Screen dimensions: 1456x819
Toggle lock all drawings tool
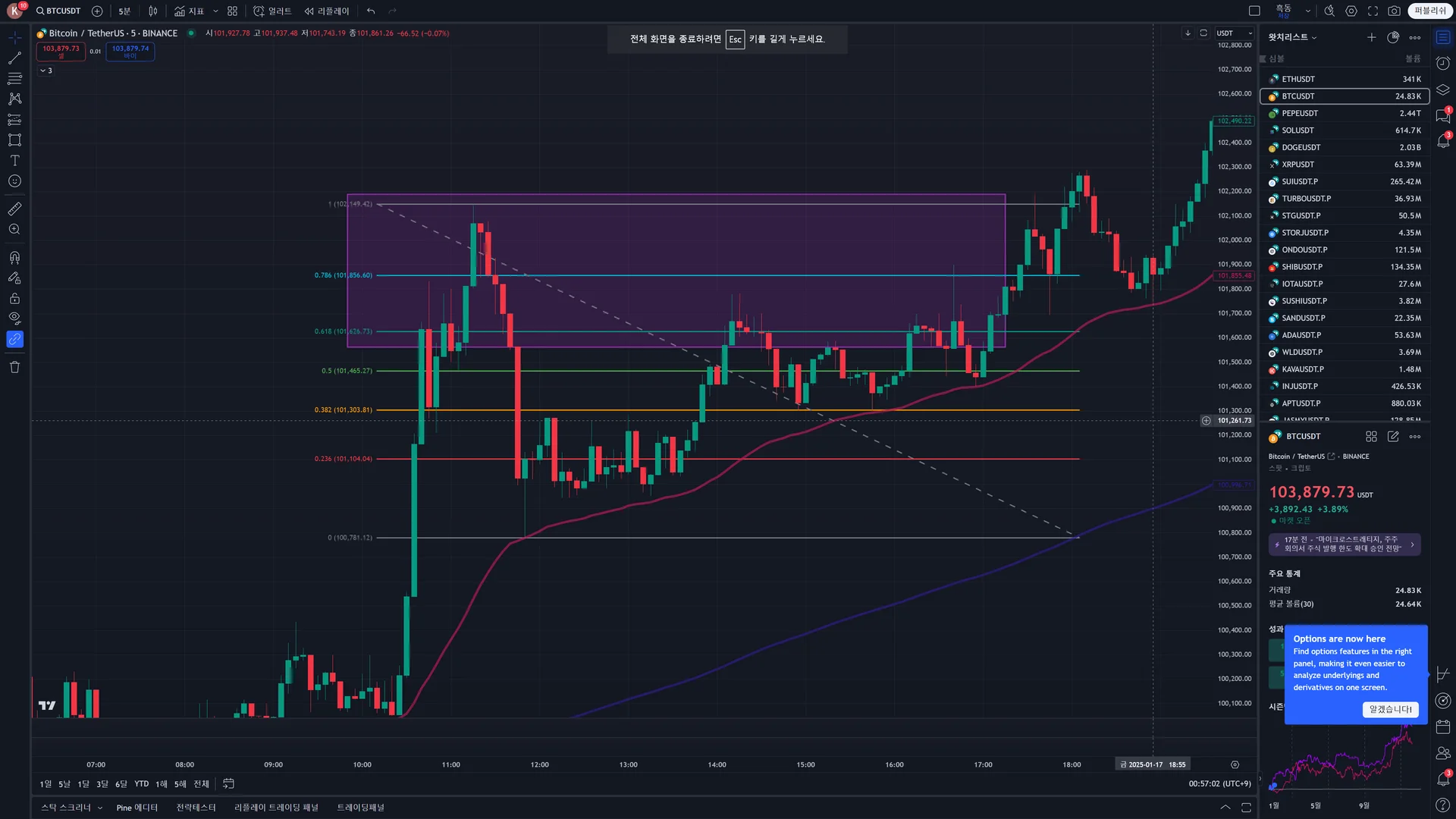point(14,298)
